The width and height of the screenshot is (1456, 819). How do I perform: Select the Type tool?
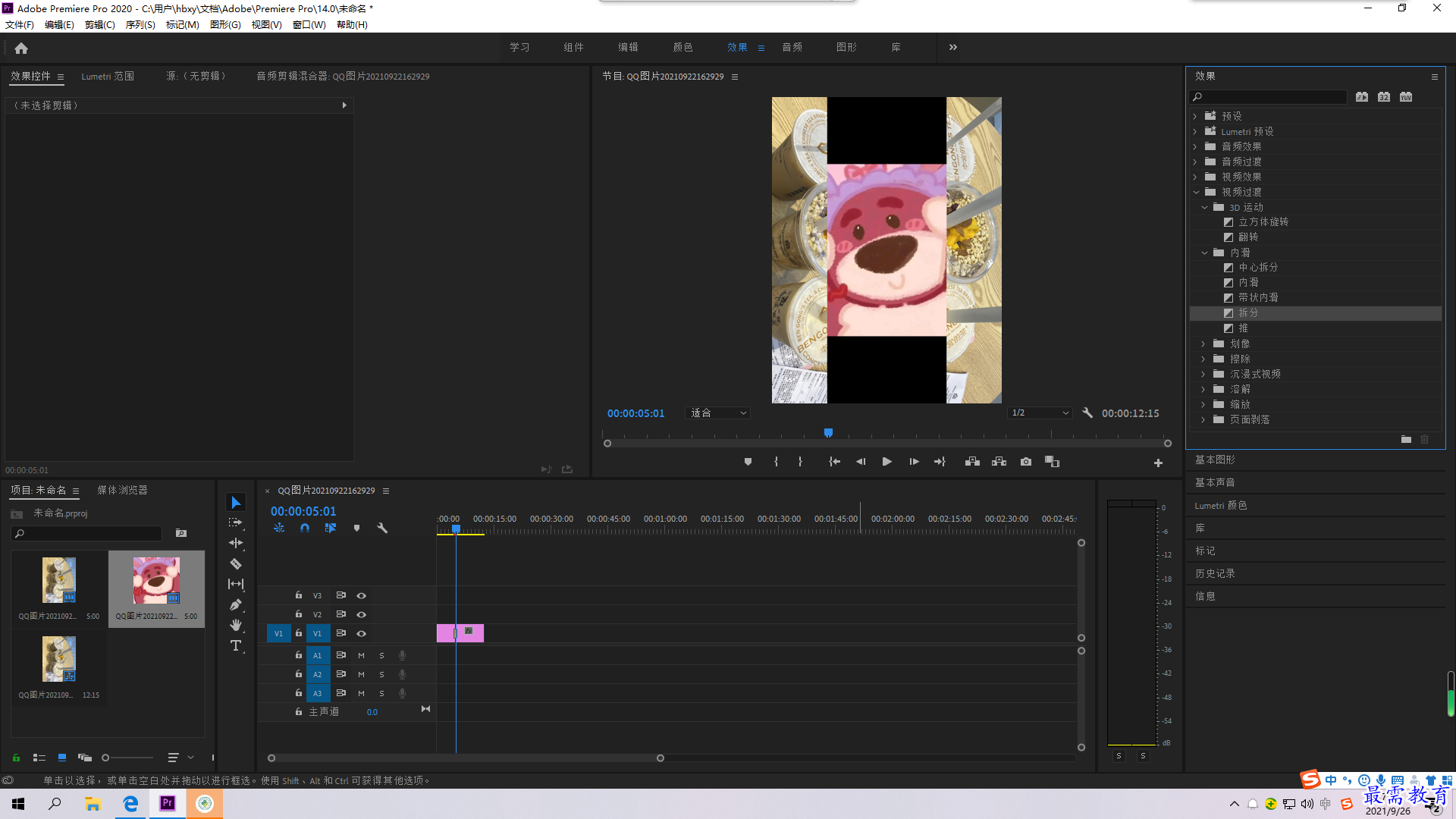(x=236, y=645)
